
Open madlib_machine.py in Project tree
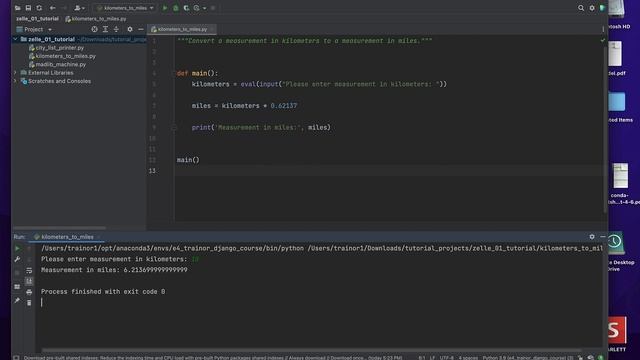click(58, 64)
